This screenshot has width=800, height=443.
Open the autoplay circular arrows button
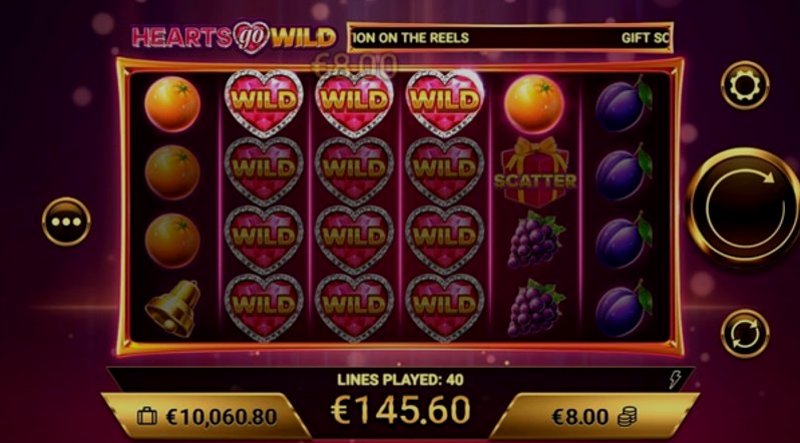(x=745, y=333)
